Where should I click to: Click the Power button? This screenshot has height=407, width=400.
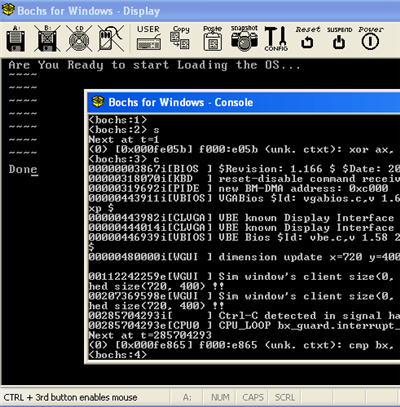click(x=370, y=38)
